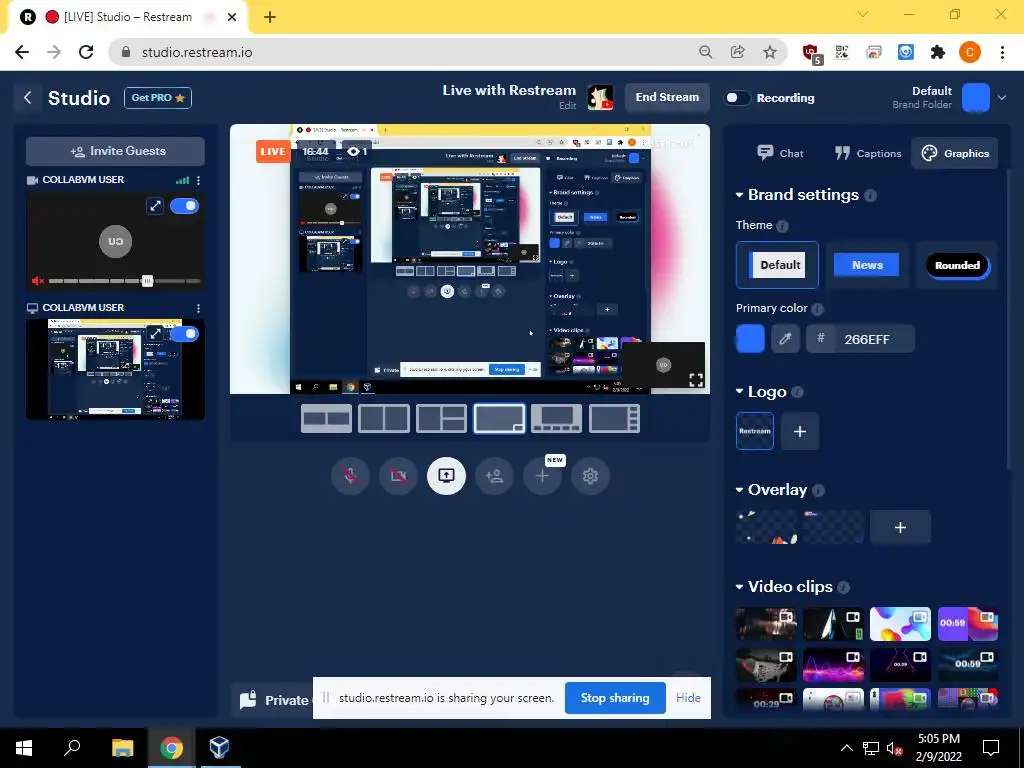Go back using the Studio back arrow

tap(27, 98)
